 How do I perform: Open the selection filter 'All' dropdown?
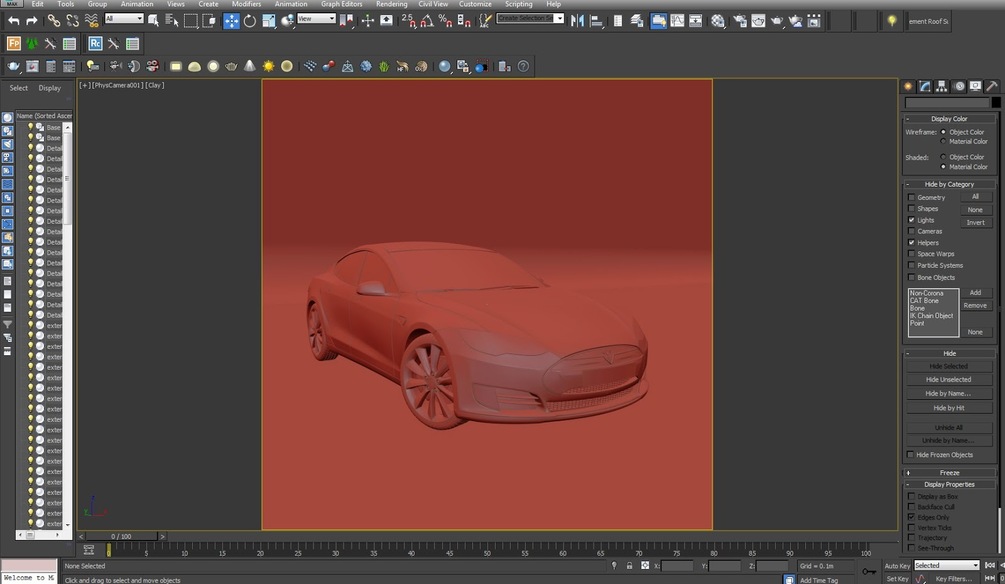pos(124,19)
